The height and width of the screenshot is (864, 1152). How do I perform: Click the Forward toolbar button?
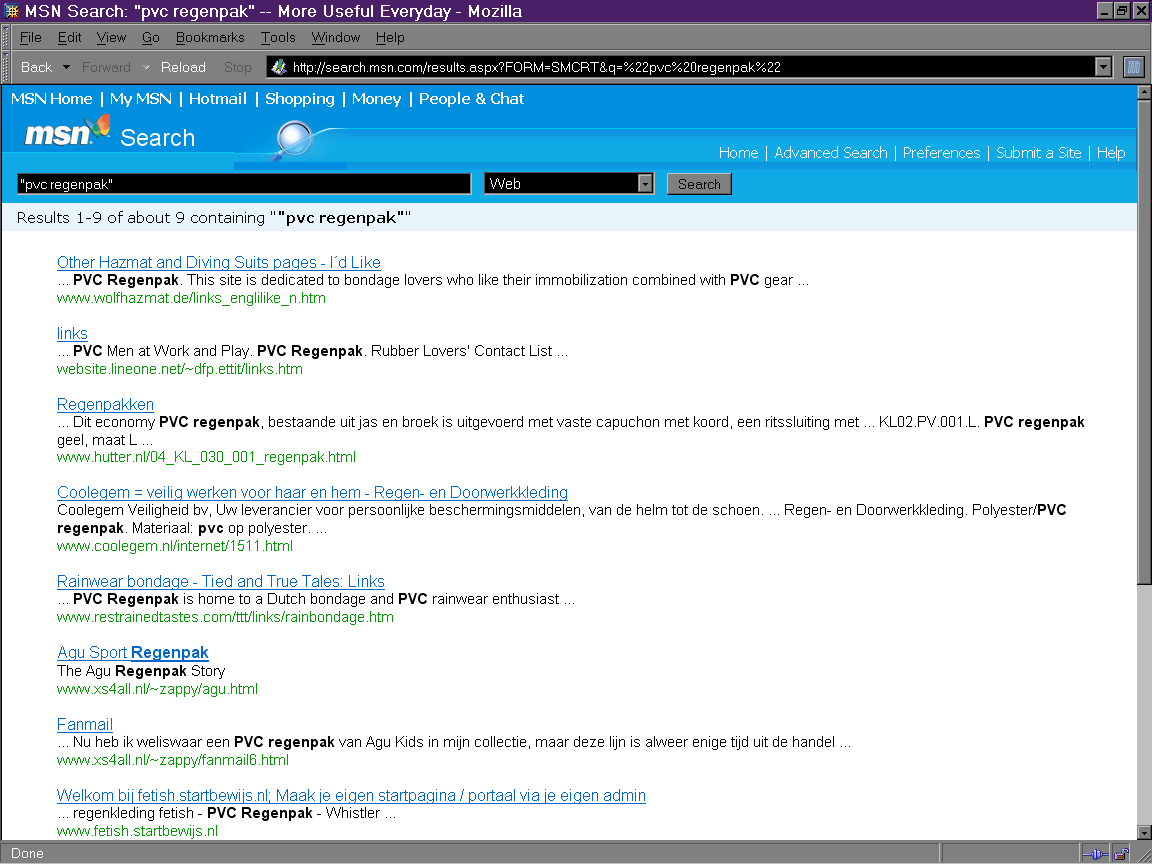tap(107, 67)
